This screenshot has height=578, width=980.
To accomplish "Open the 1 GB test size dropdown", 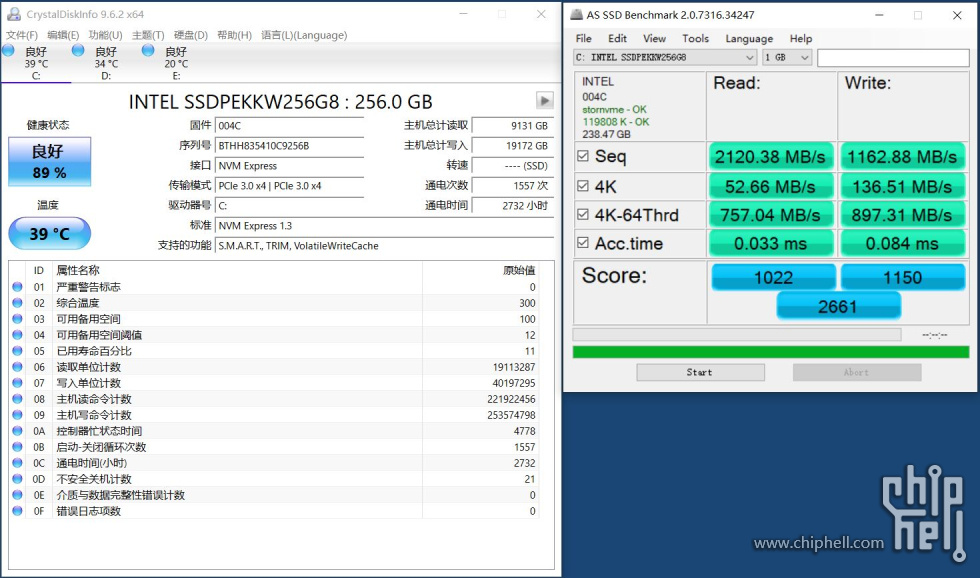I will (787, 57).
